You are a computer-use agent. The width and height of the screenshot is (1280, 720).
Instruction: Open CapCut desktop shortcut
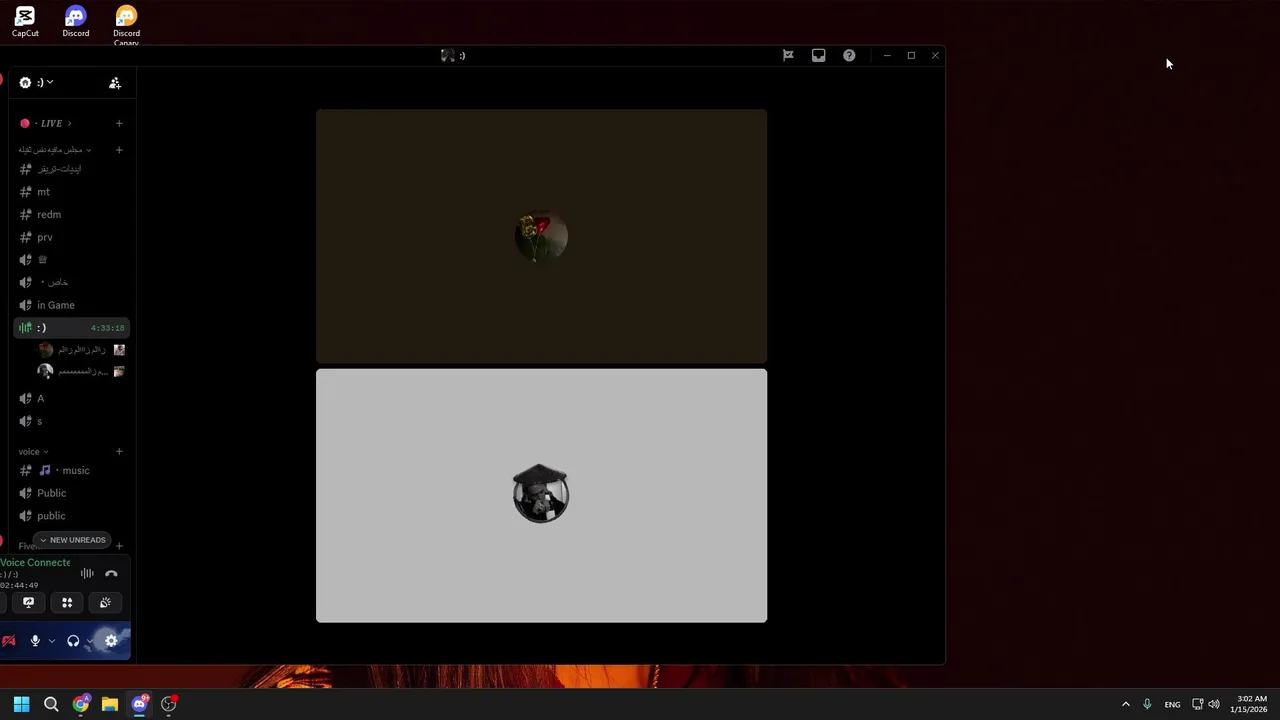25,22
